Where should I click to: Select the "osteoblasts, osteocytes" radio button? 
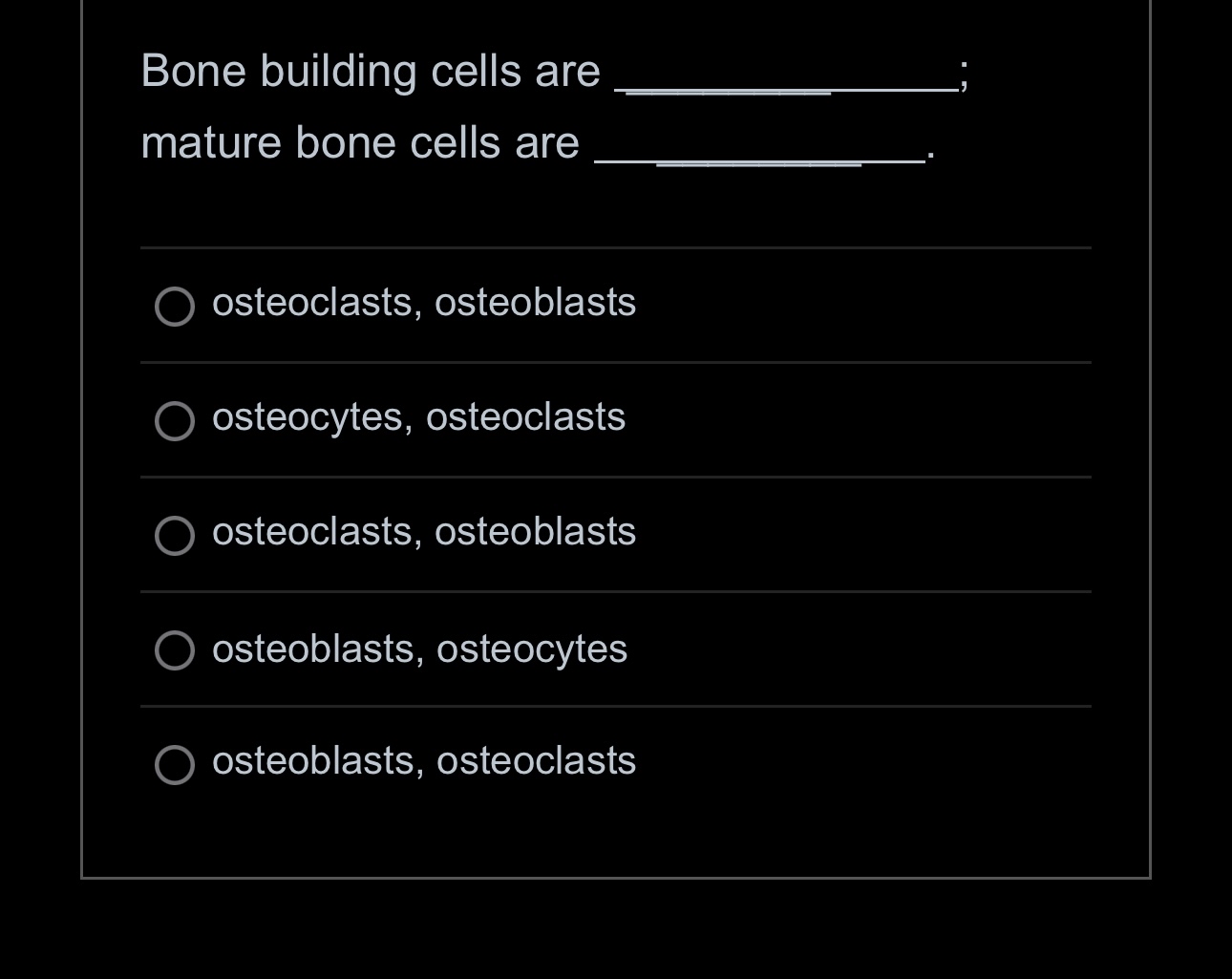point(175,650)
